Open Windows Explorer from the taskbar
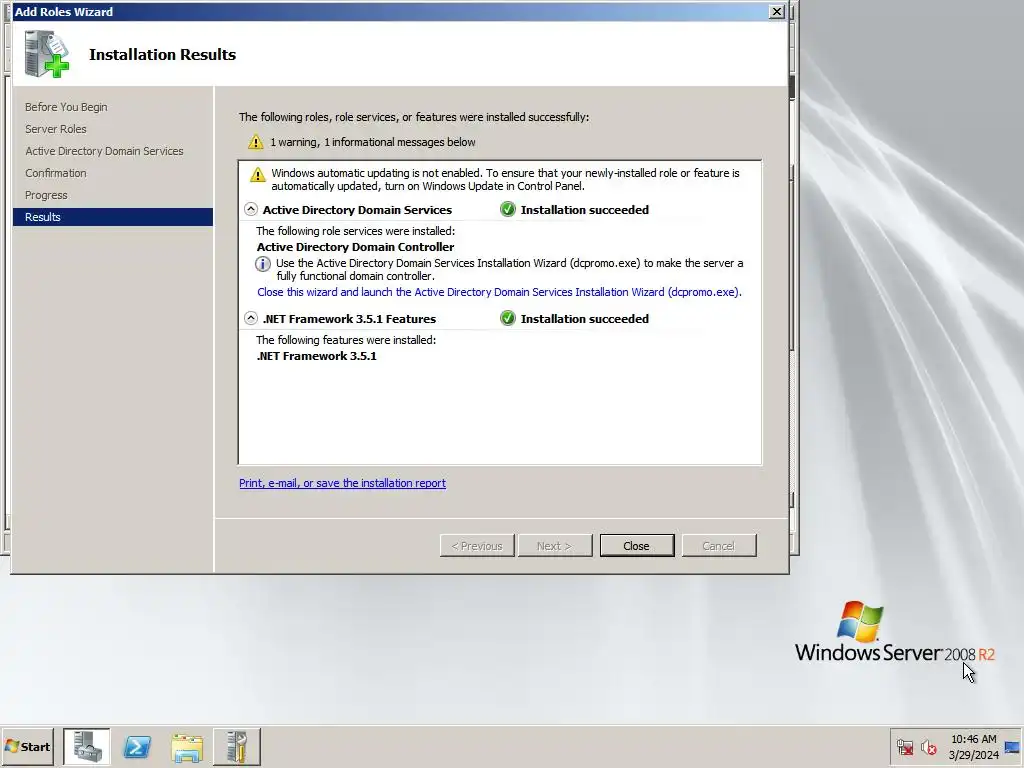Screen dimensions: 1024x768 point(187,746)
